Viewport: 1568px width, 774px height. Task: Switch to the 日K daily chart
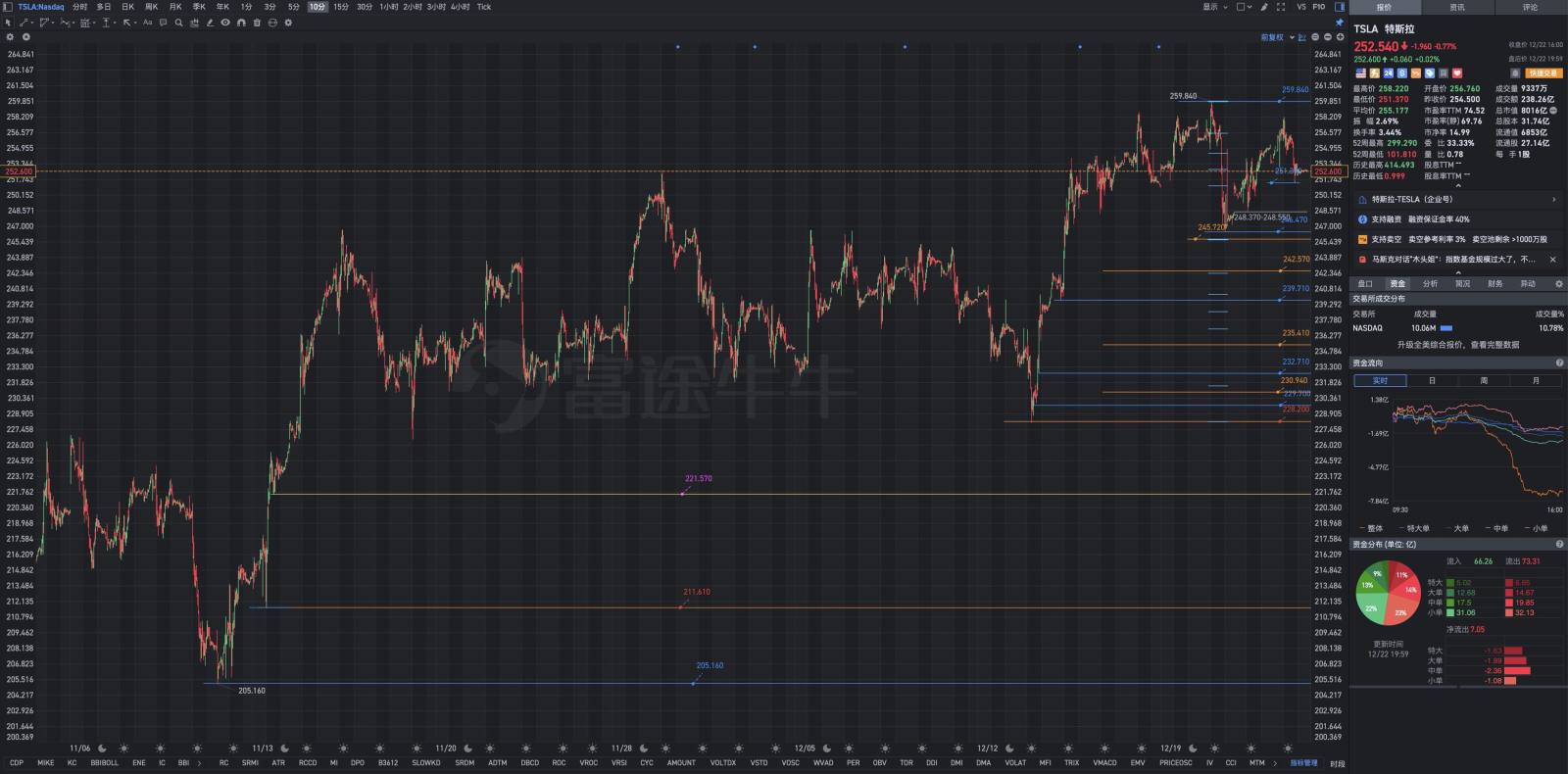[x=127, y=7]
